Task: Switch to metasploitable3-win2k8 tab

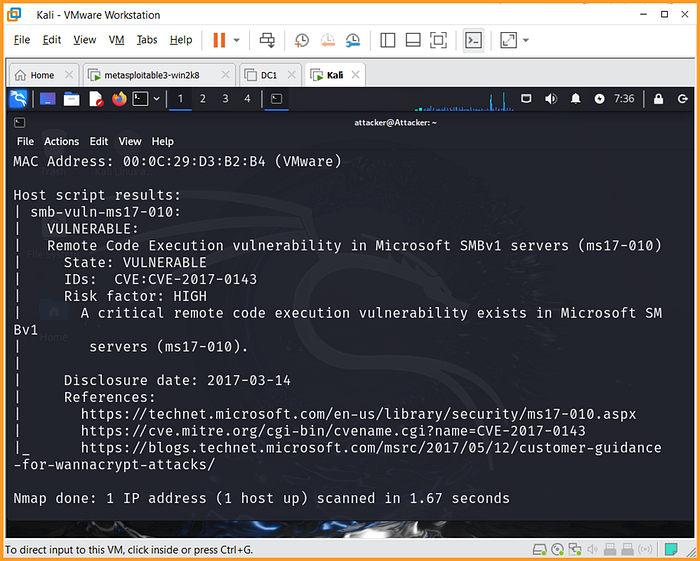Action: (x=152, y=75)
